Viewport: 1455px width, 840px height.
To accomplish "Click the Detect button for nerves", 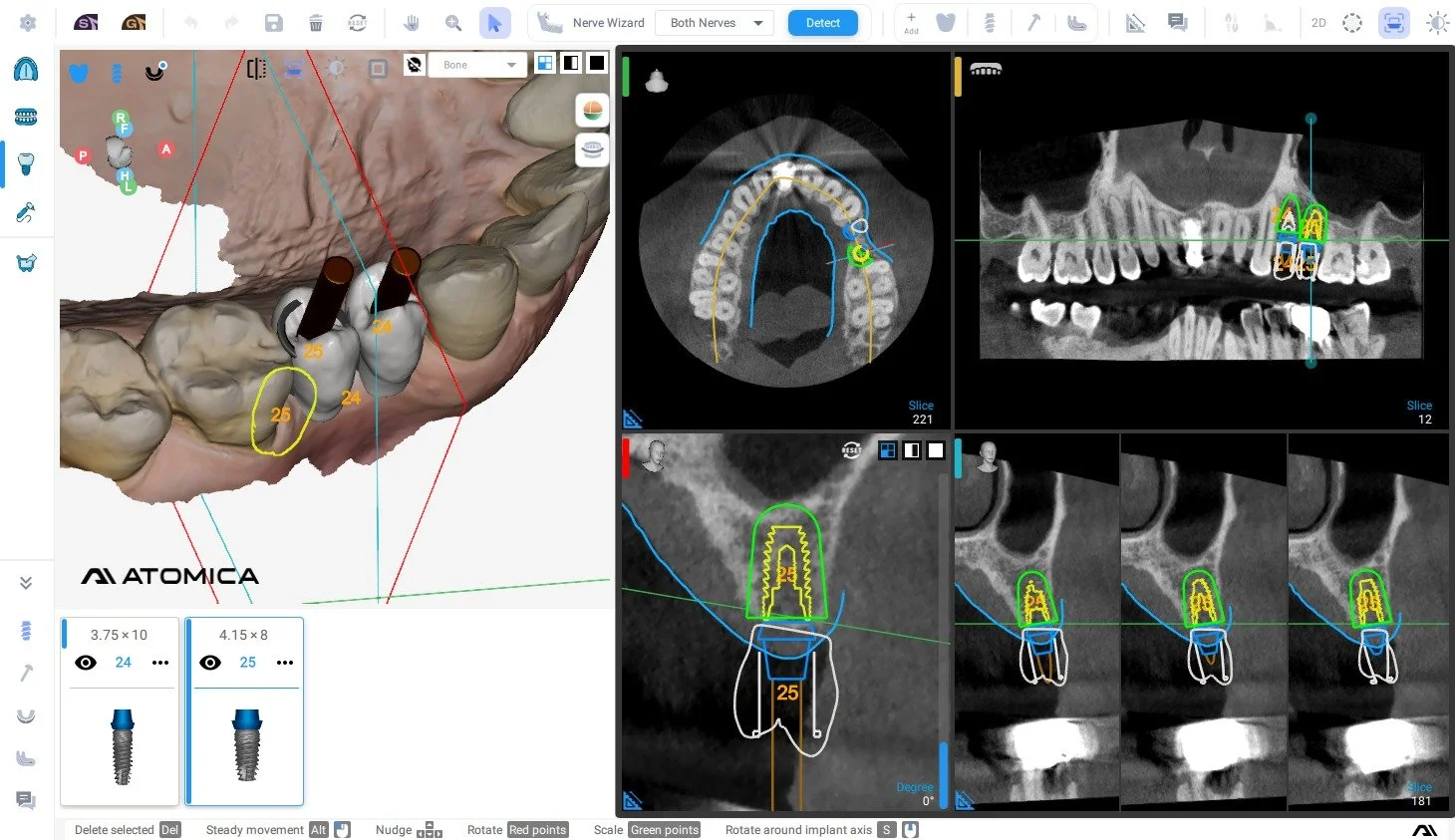I will point(822,22).
